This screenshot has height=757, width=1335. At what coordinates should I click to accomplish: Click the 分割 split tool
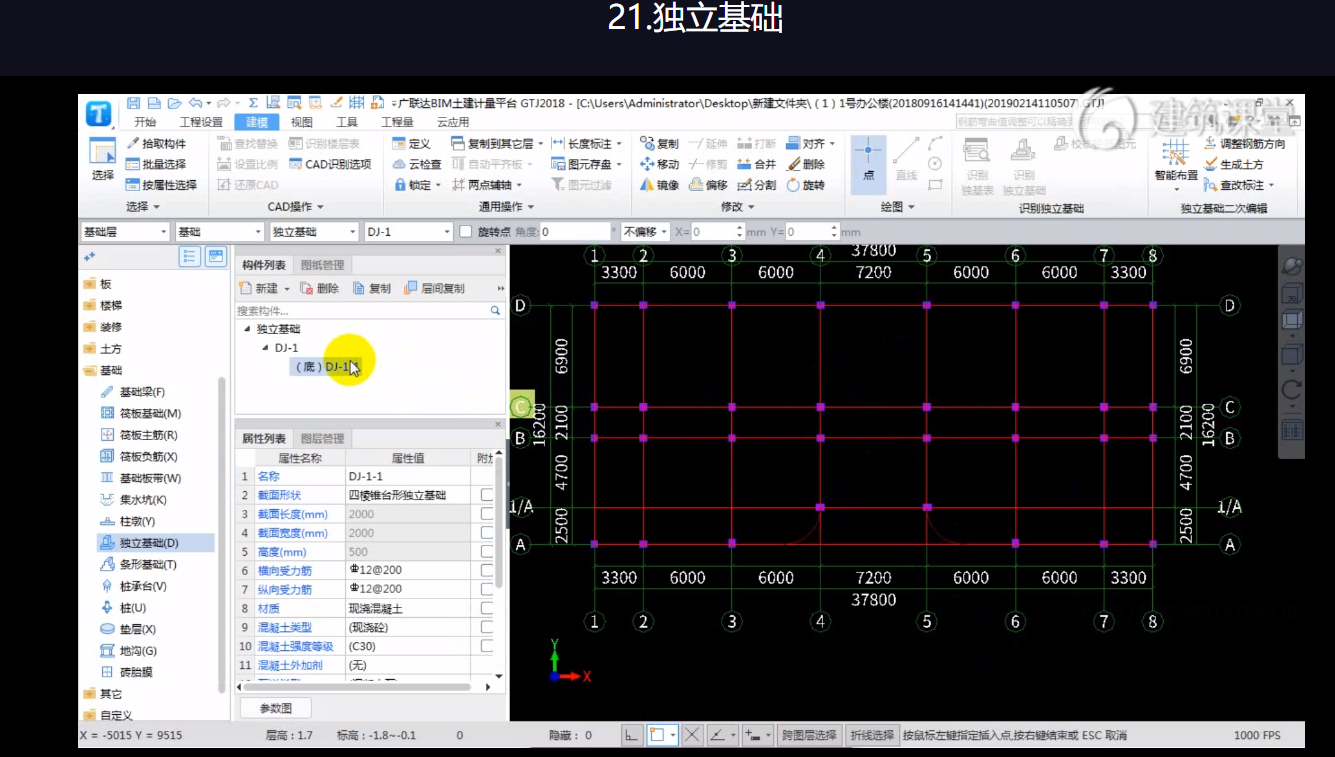756,185
